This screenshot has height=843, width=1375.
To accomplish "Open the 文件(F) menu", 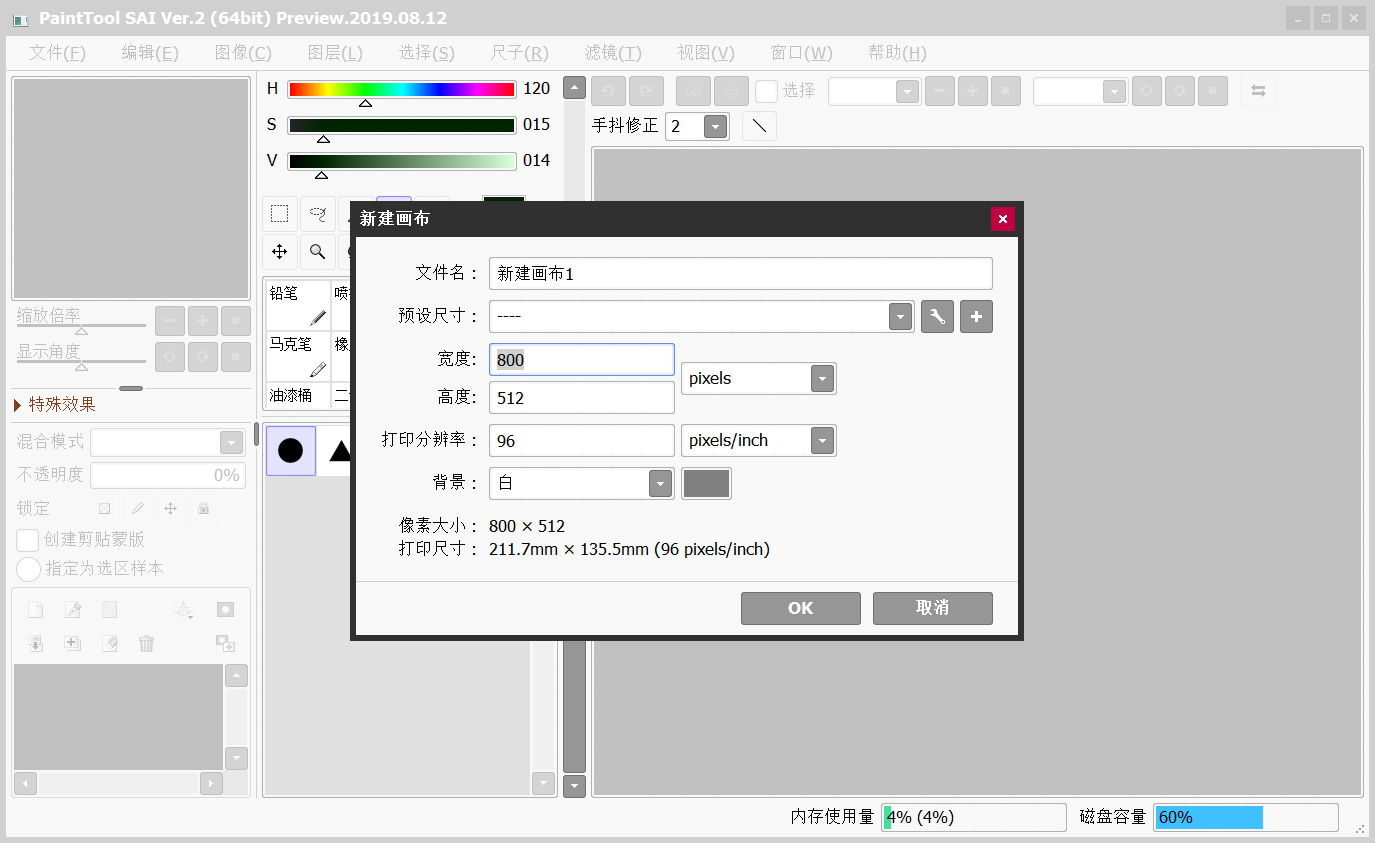I will pyautogui.click(x=58, y=53).
